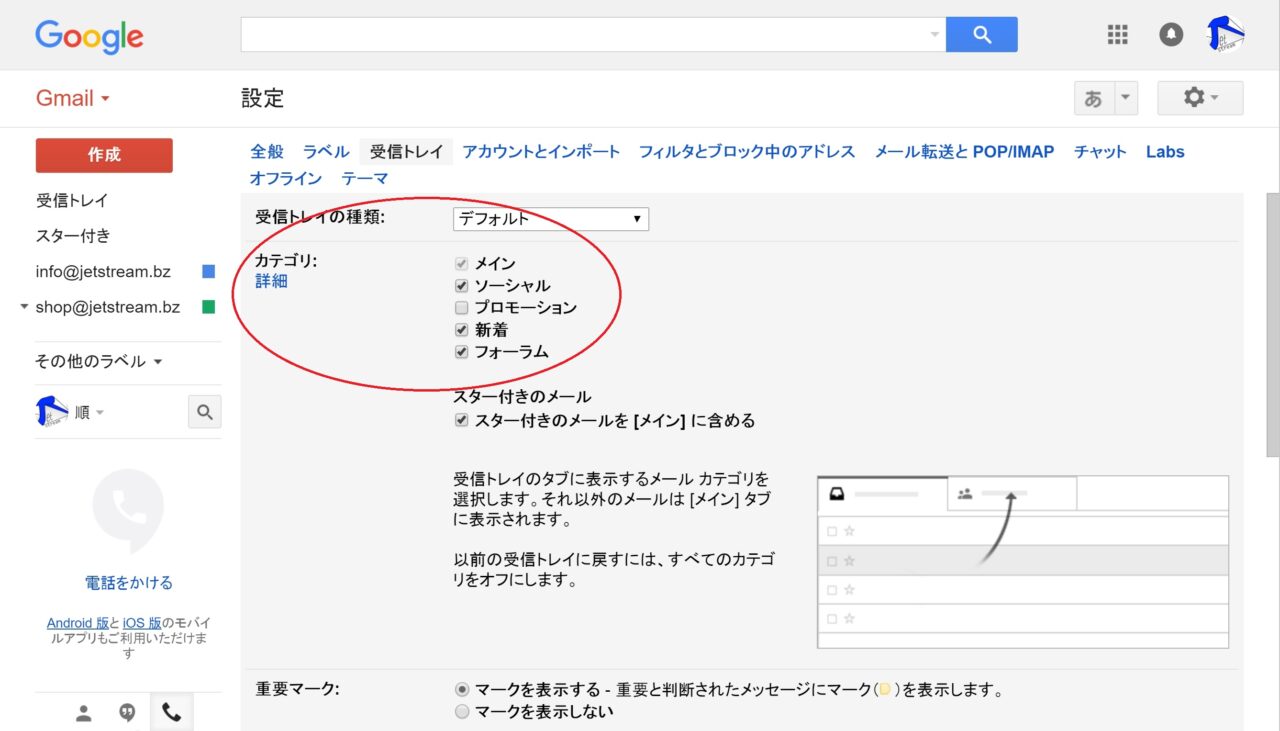Uncheck the フォーラム category checkbox
Screen dimensions: 1280x731
tap(461, 352)
